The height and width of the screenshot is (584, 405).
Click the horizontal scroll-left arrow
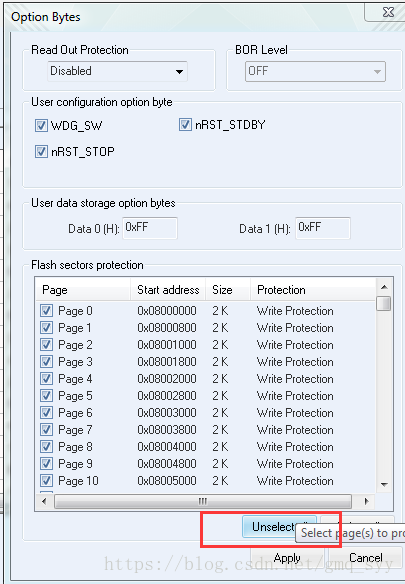tap(44, 501)
